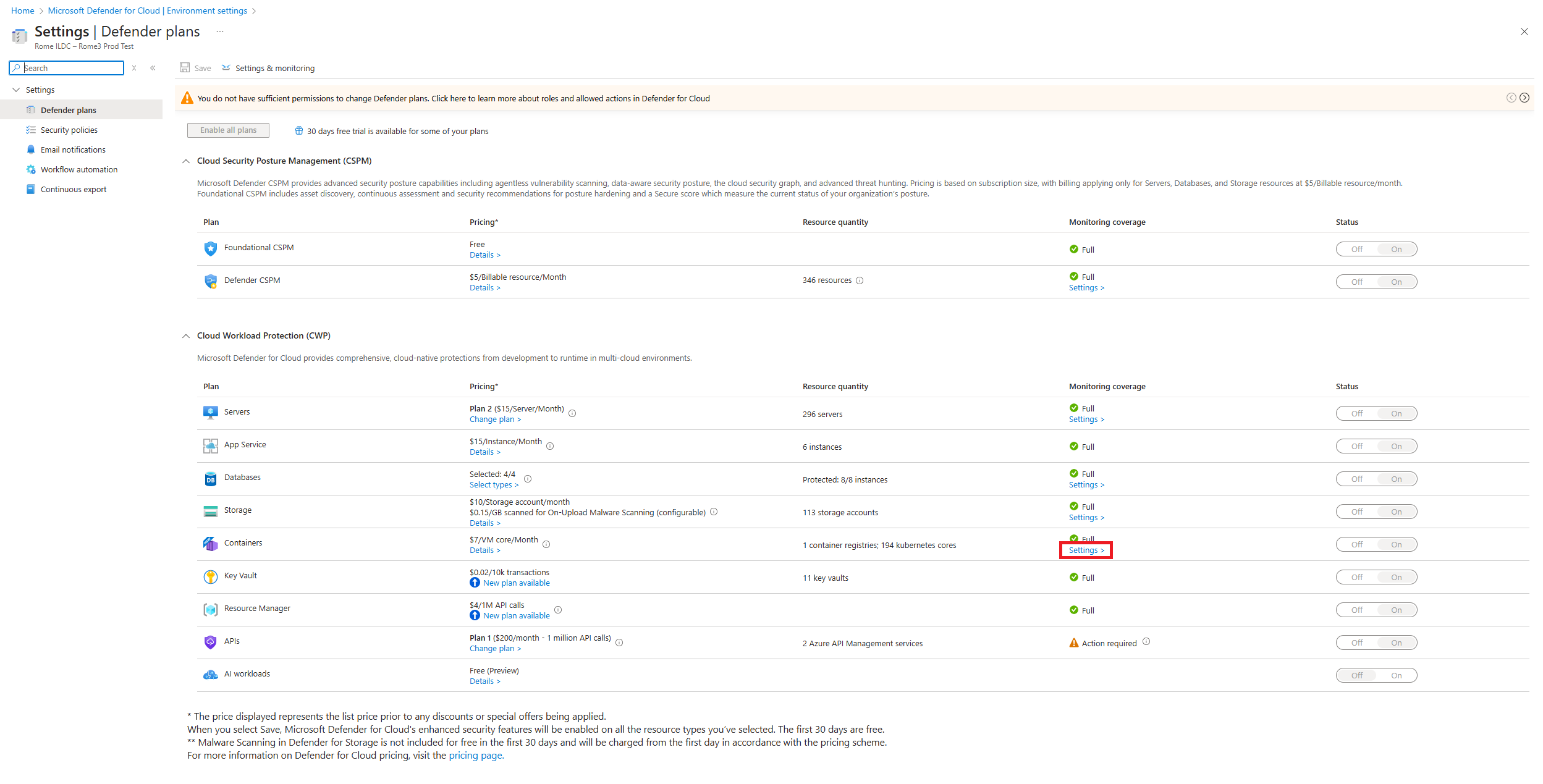This screenshot has width=1543, height=784.
Task: Click the info icon beside App Service pricing
Action: click(x=550, y=446)
